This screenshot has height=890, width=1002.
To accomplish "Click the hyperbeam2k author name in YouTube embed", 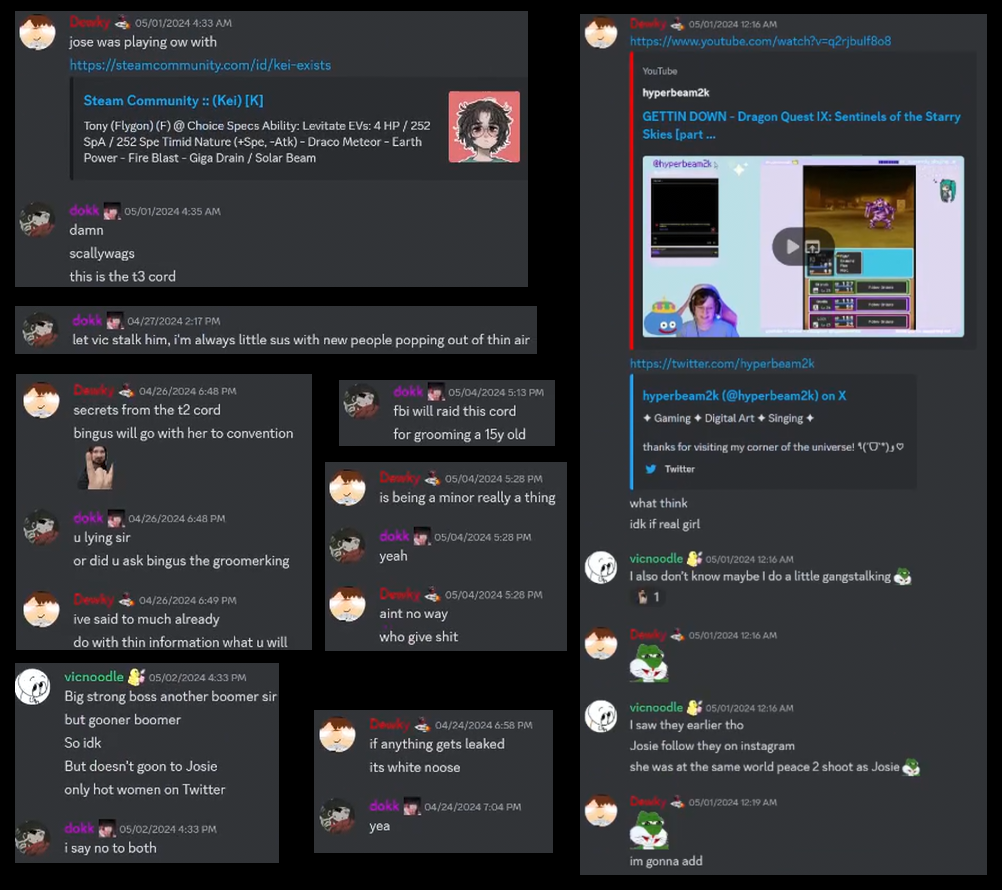I will pyautogui.click(x=675, y=93).
